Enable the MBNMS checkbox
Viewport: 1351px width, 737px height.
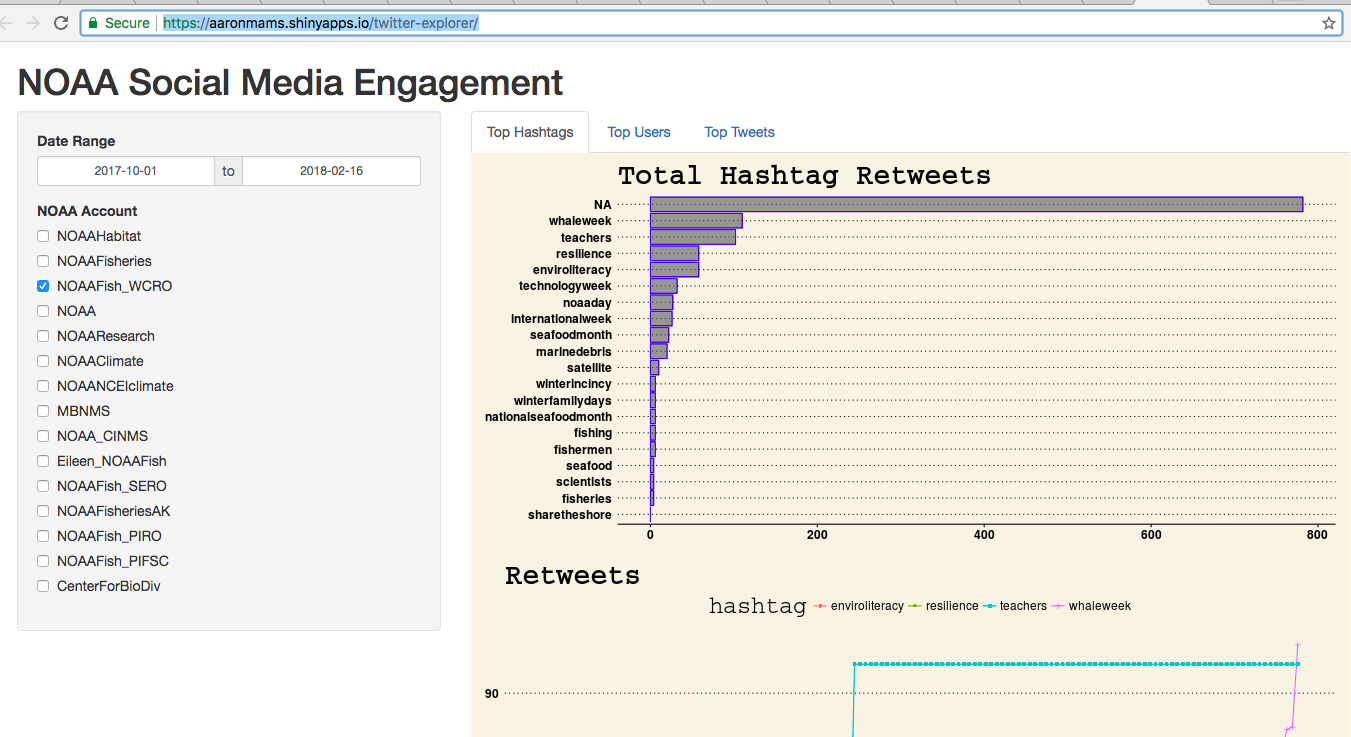pyautogui.click(x=43, y=411)
